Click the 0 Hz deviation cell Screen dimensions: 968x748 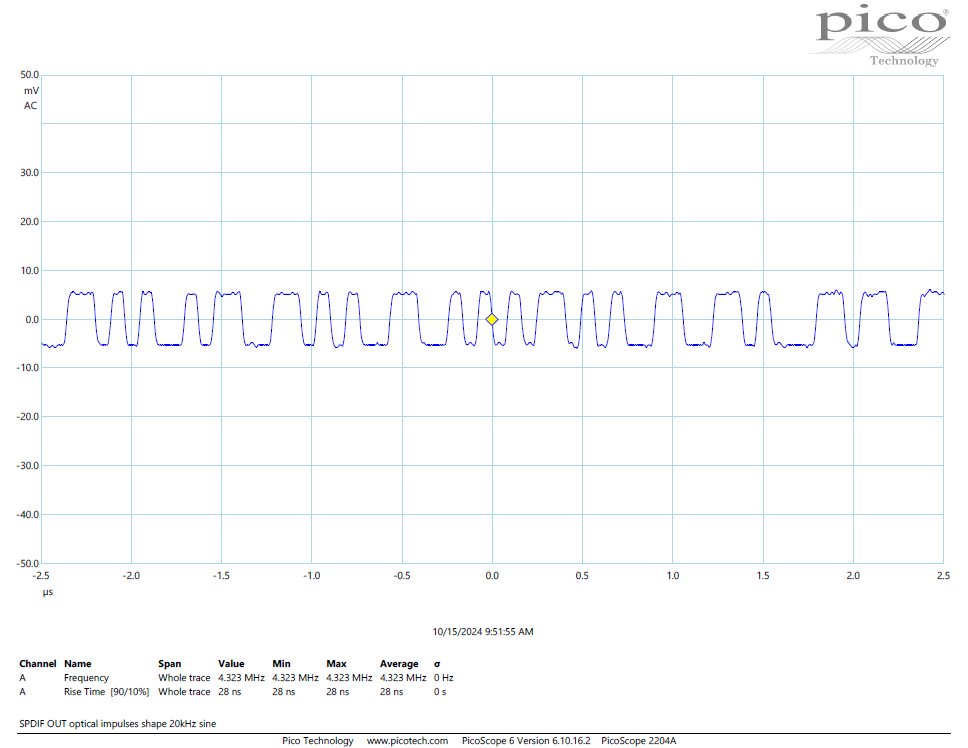[x=443, y=678]
